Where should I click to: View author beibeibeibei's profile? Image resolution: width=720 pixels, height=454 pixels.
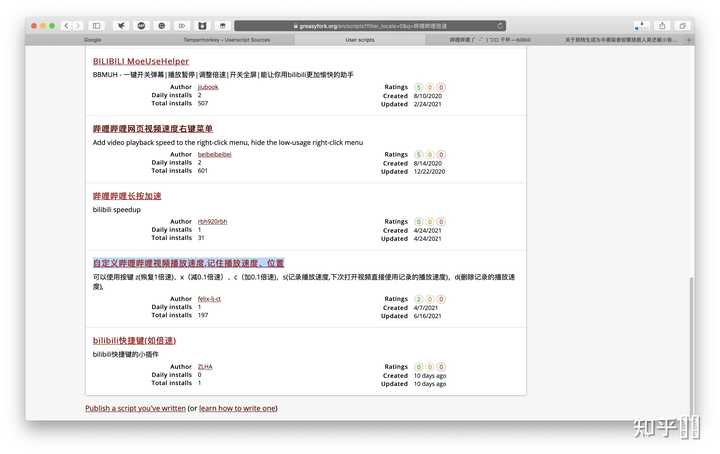click(x=214, y=155)
